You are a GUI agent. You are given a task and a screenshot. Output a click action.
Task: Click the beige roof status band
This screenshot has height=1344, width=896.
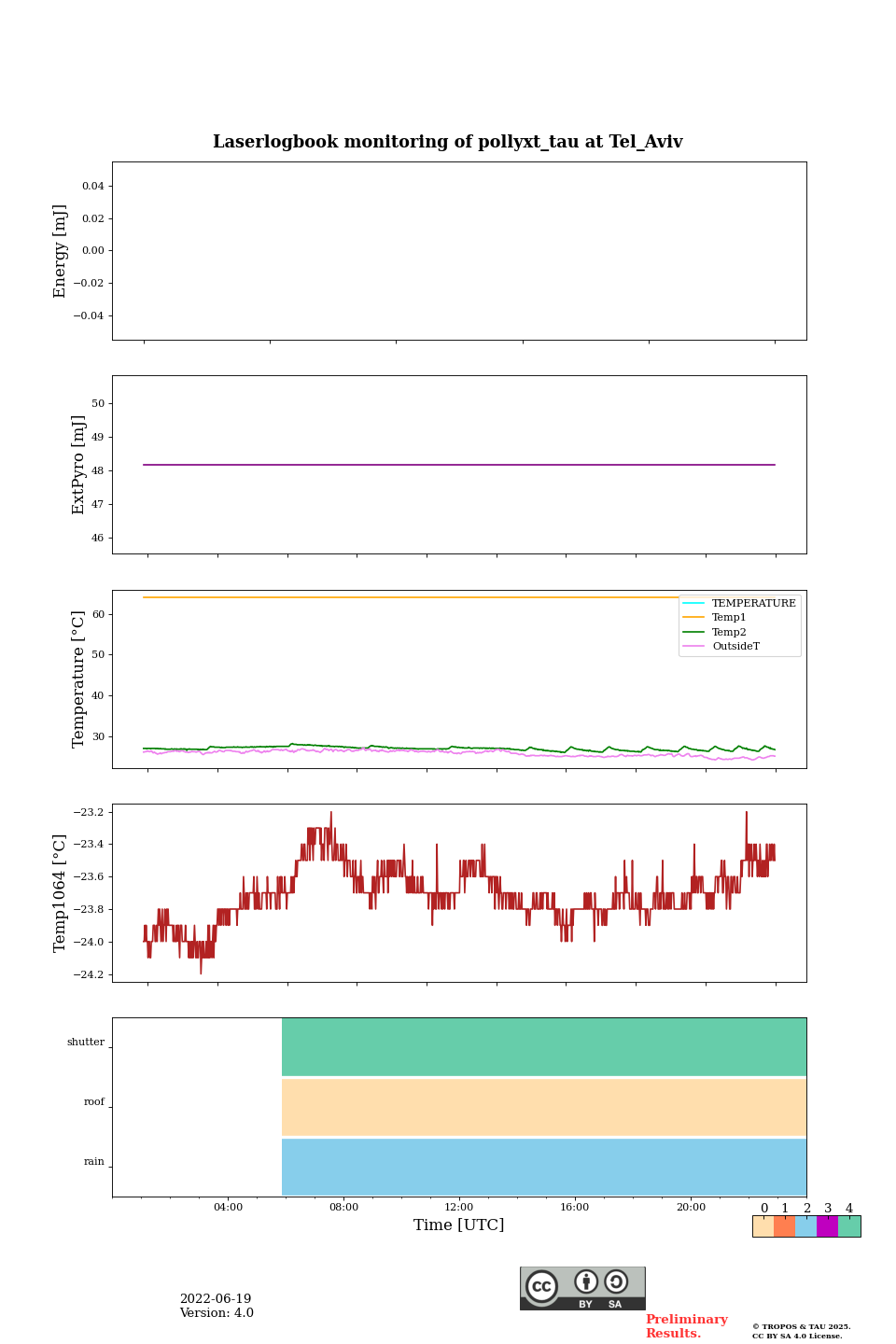[x=544, y=1107]
